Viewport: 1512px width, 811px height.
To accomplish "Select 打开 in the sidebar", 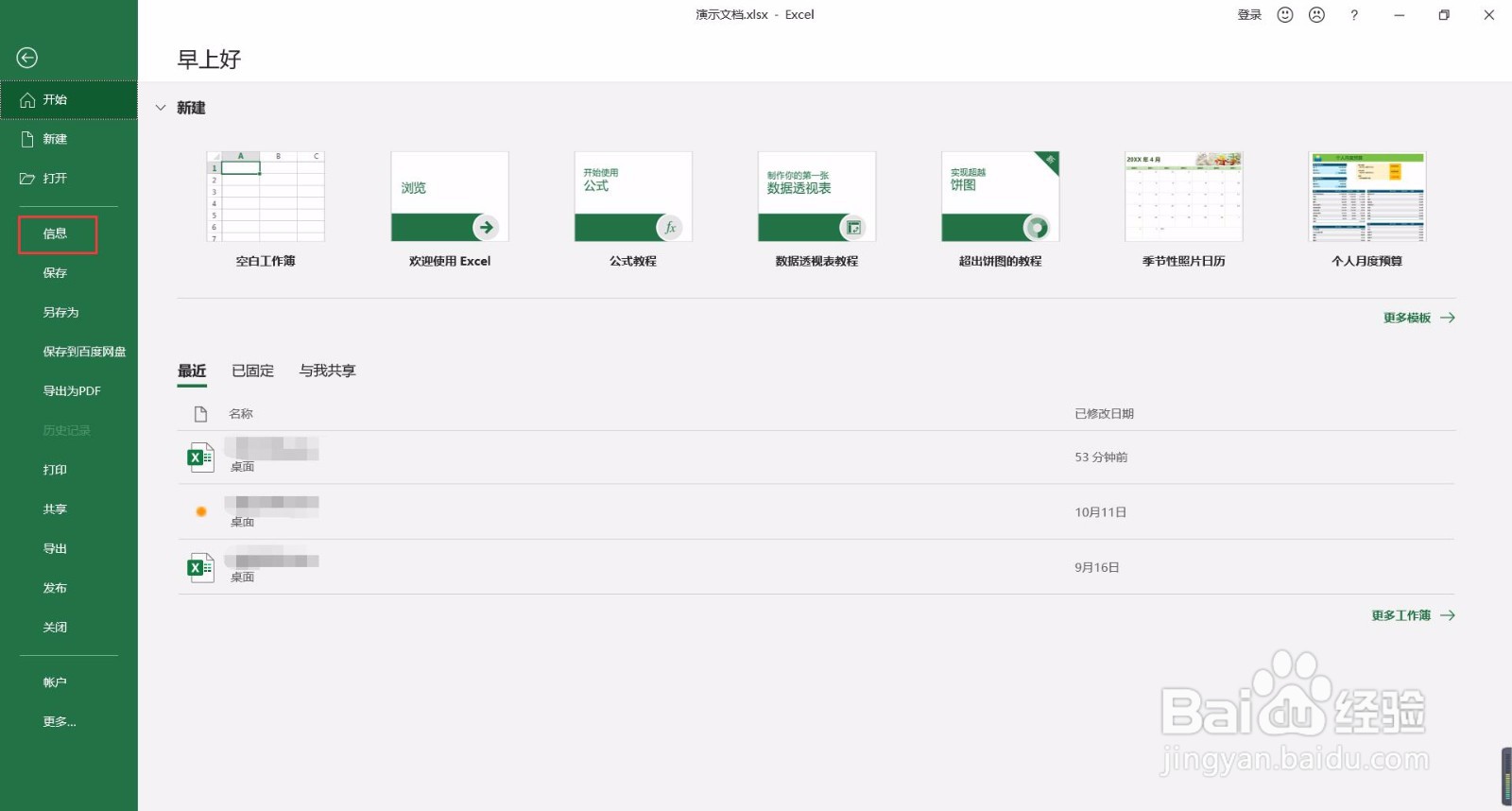I will (69, 179).
